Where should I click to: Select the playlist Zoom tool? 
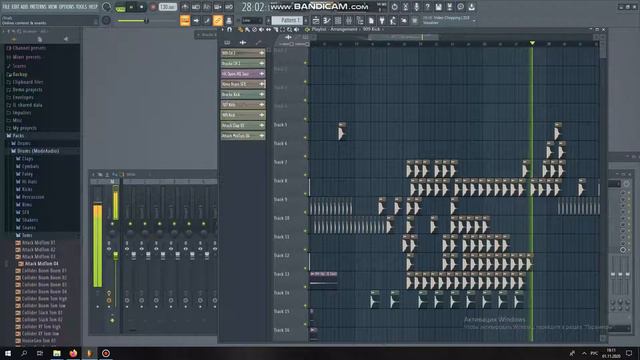point(289,29)
